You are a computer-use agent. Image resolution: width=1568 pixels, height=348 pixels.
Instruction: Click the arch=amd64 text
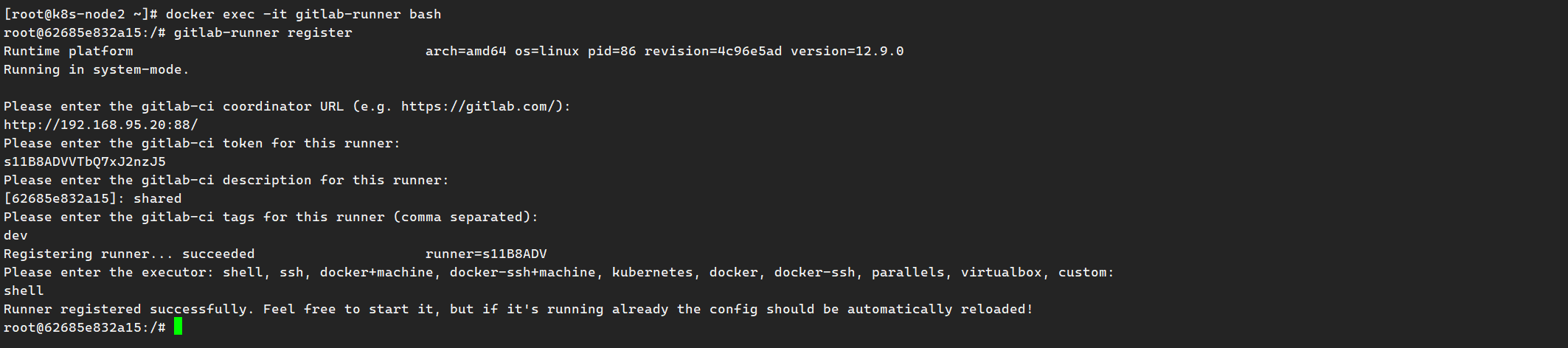pos(465,51)
